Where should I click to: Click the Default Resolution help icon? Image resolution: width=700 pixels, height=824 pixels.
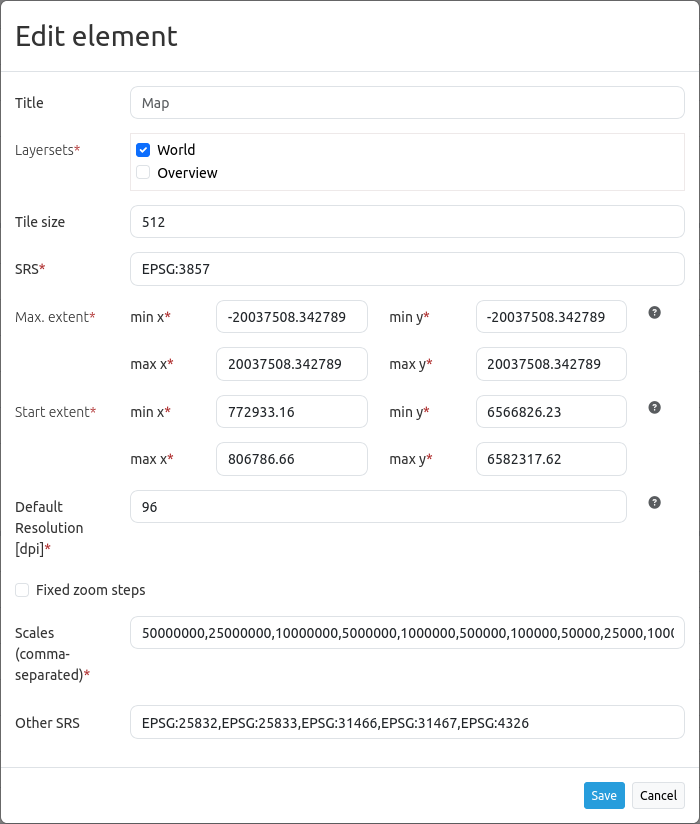click(x=655, y=502)
